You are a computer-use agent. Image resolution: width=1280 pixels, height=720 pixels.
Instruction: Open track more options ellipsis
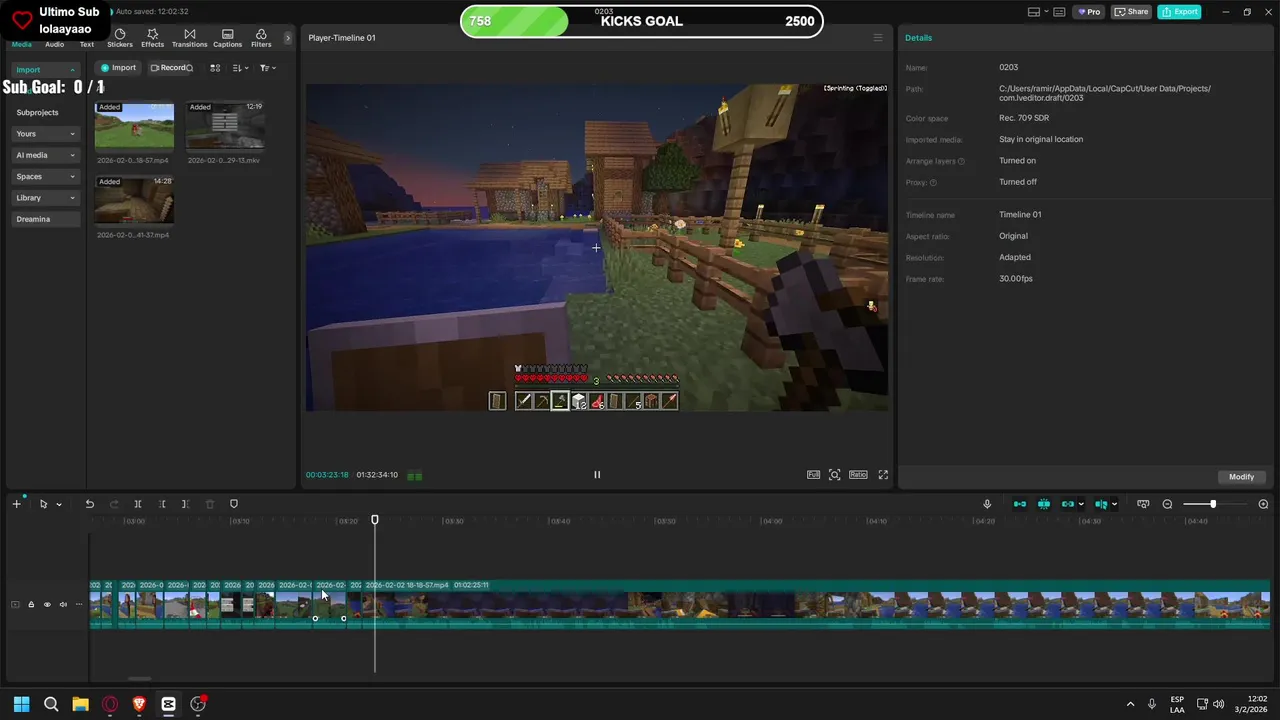pos(79,604)
